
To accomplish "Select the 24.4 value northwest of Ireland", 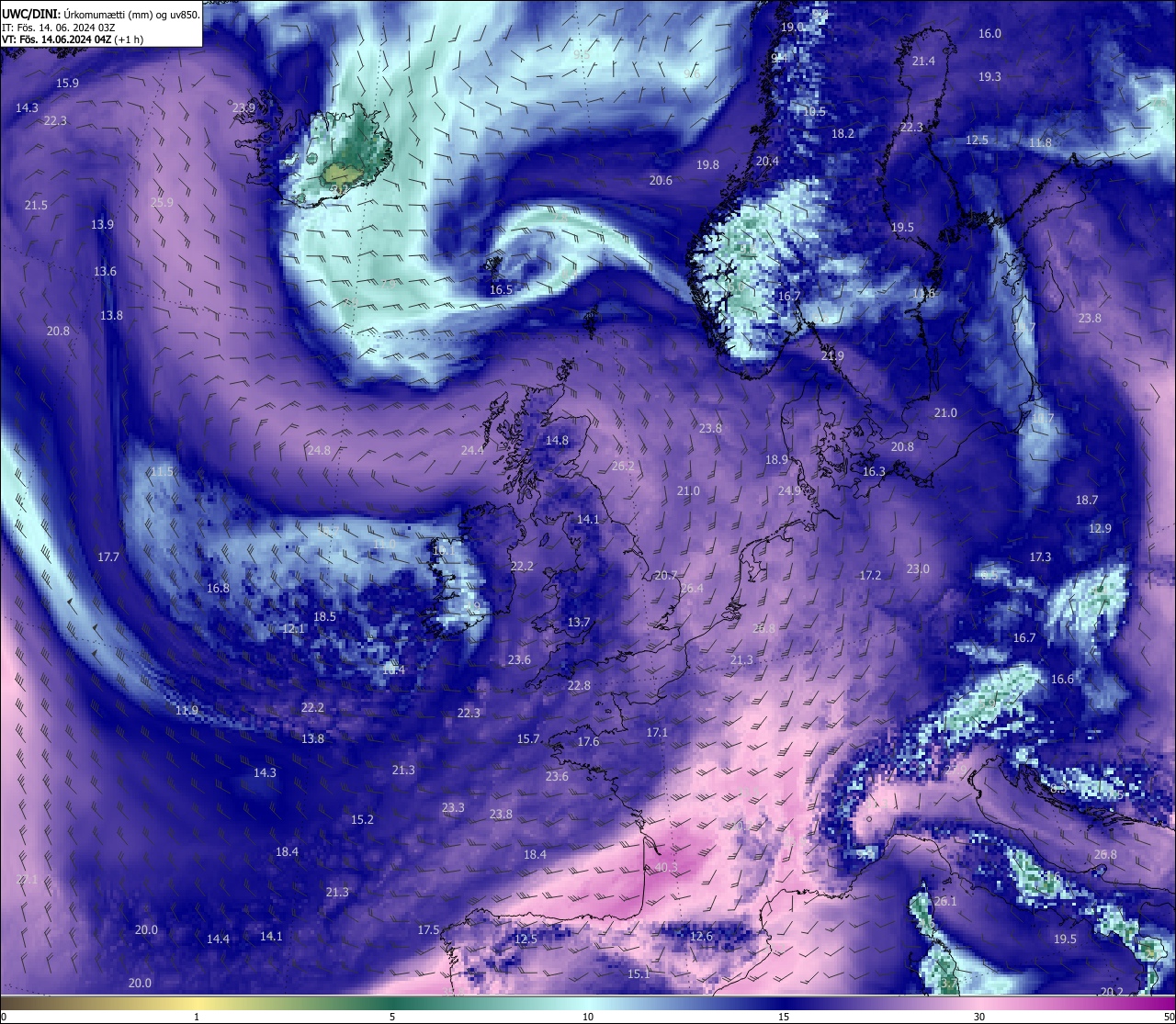I will pos(472,450).
